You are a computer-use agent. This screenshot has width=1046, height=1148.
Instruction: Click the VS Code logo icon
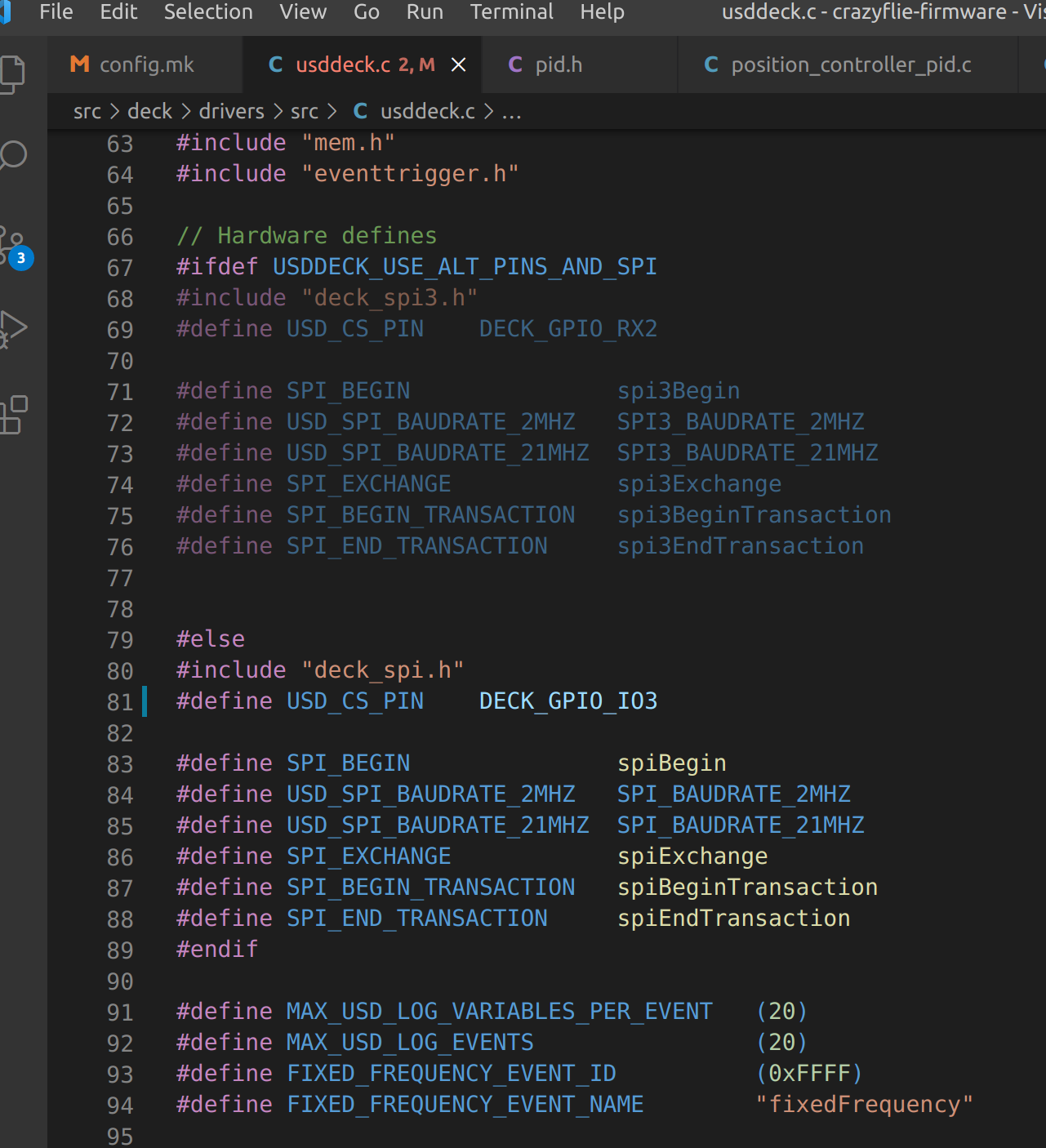[x=5, y=12]
